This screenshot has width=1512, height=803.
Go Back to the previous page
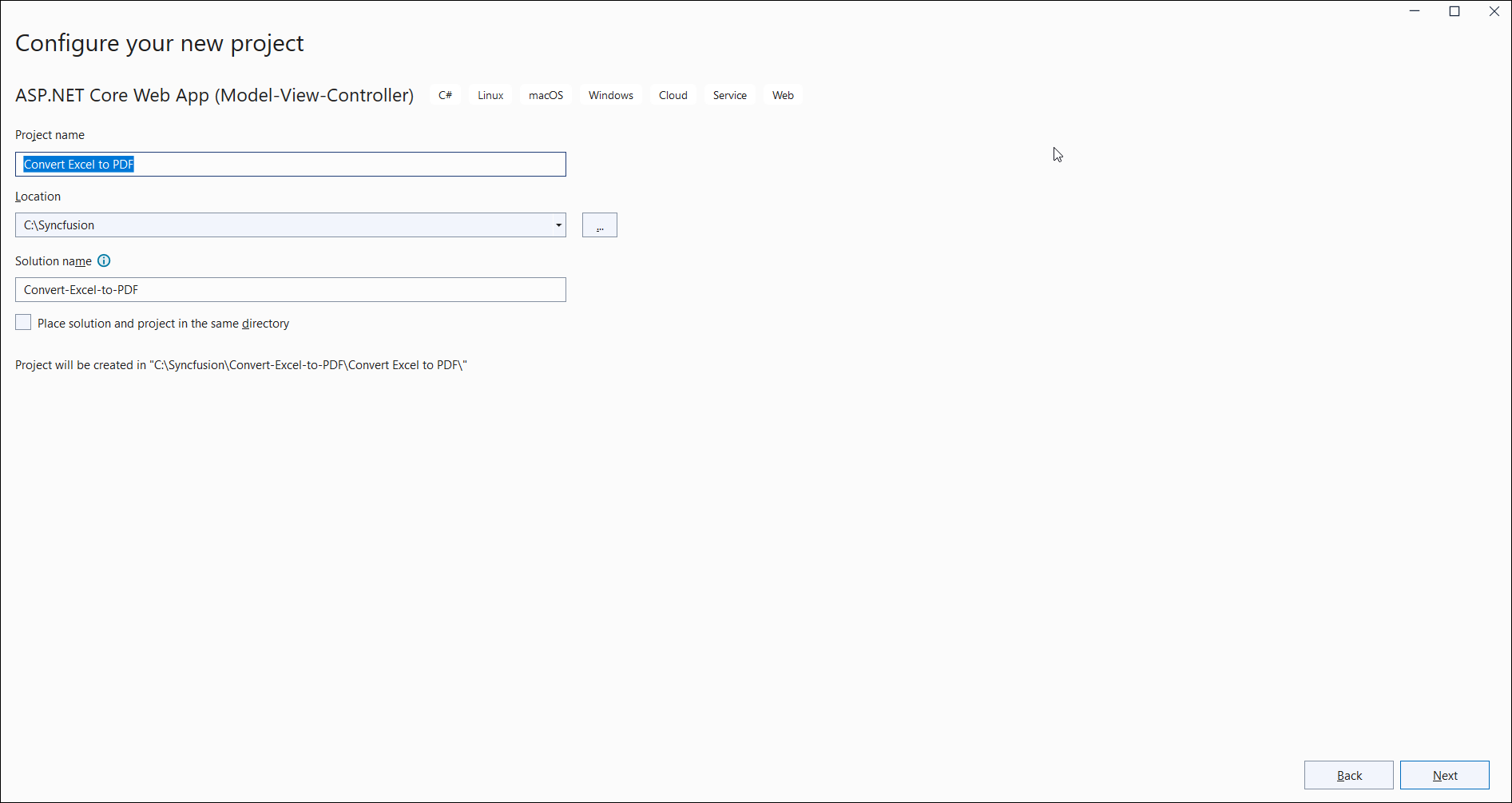1348,775
